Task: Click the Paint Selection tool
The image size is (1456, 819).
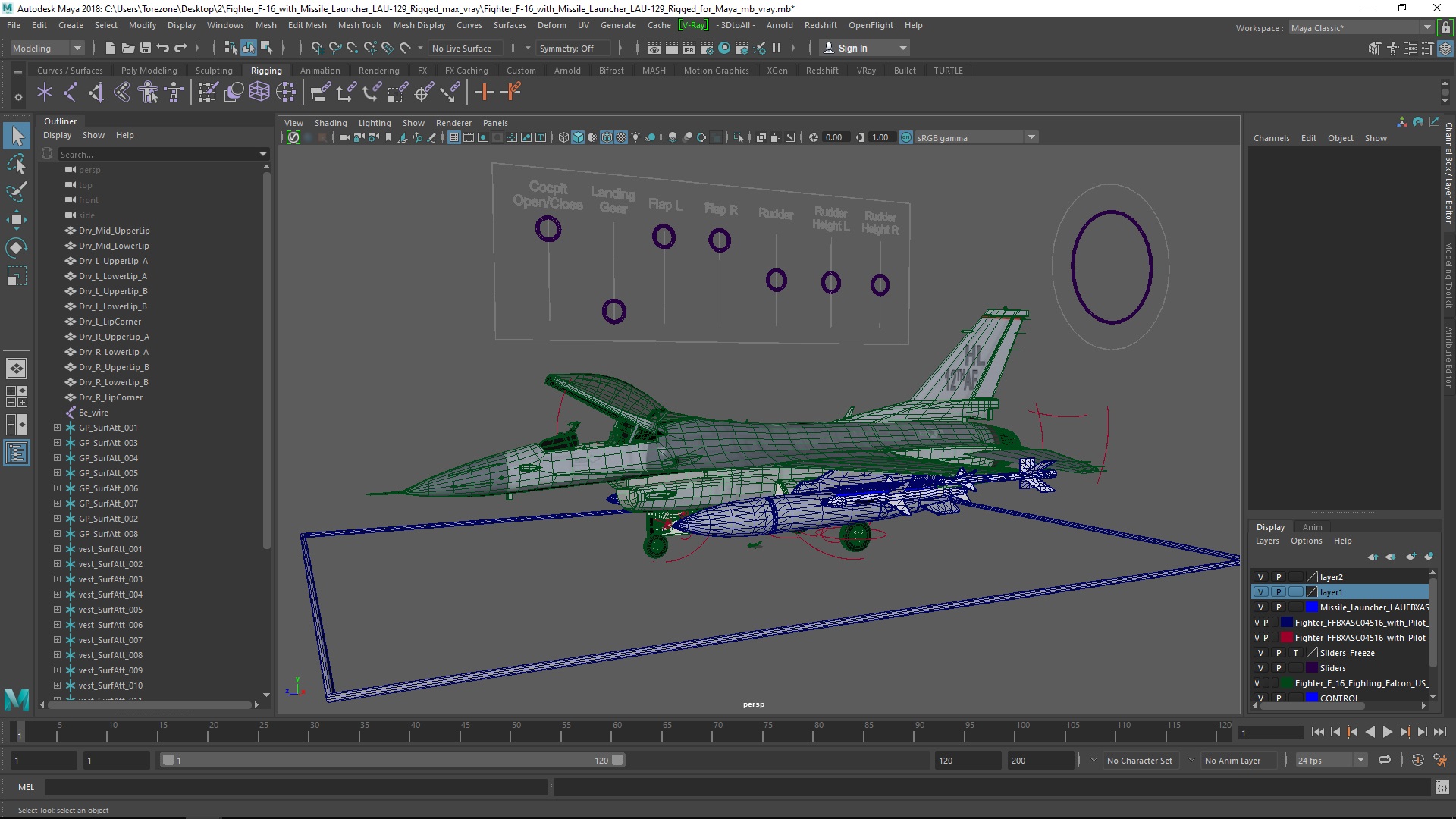Action: pyautogui.click(x=17, y=191)
